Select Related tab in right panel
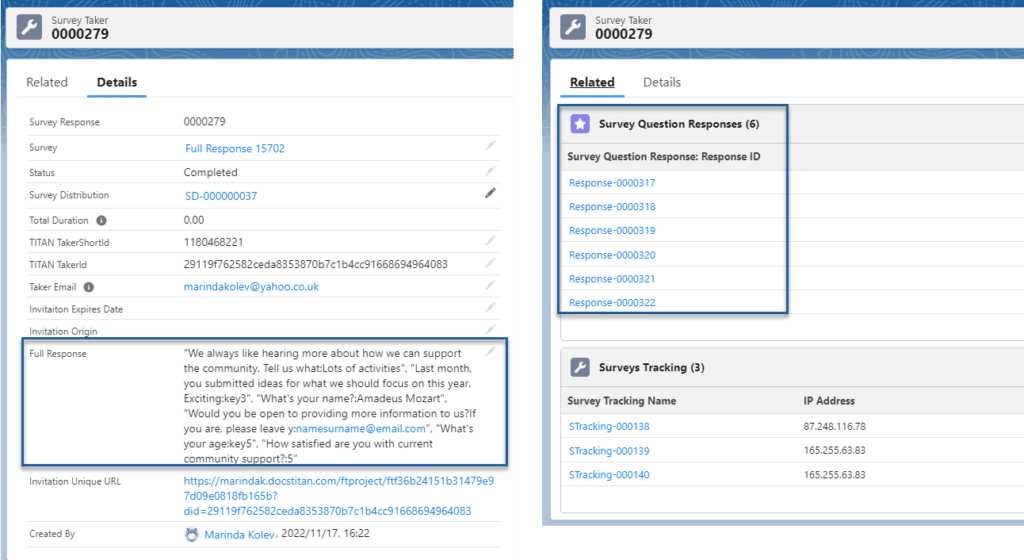Image resolution: width=1024 pixels, height=560 pixels. [592, 82]
